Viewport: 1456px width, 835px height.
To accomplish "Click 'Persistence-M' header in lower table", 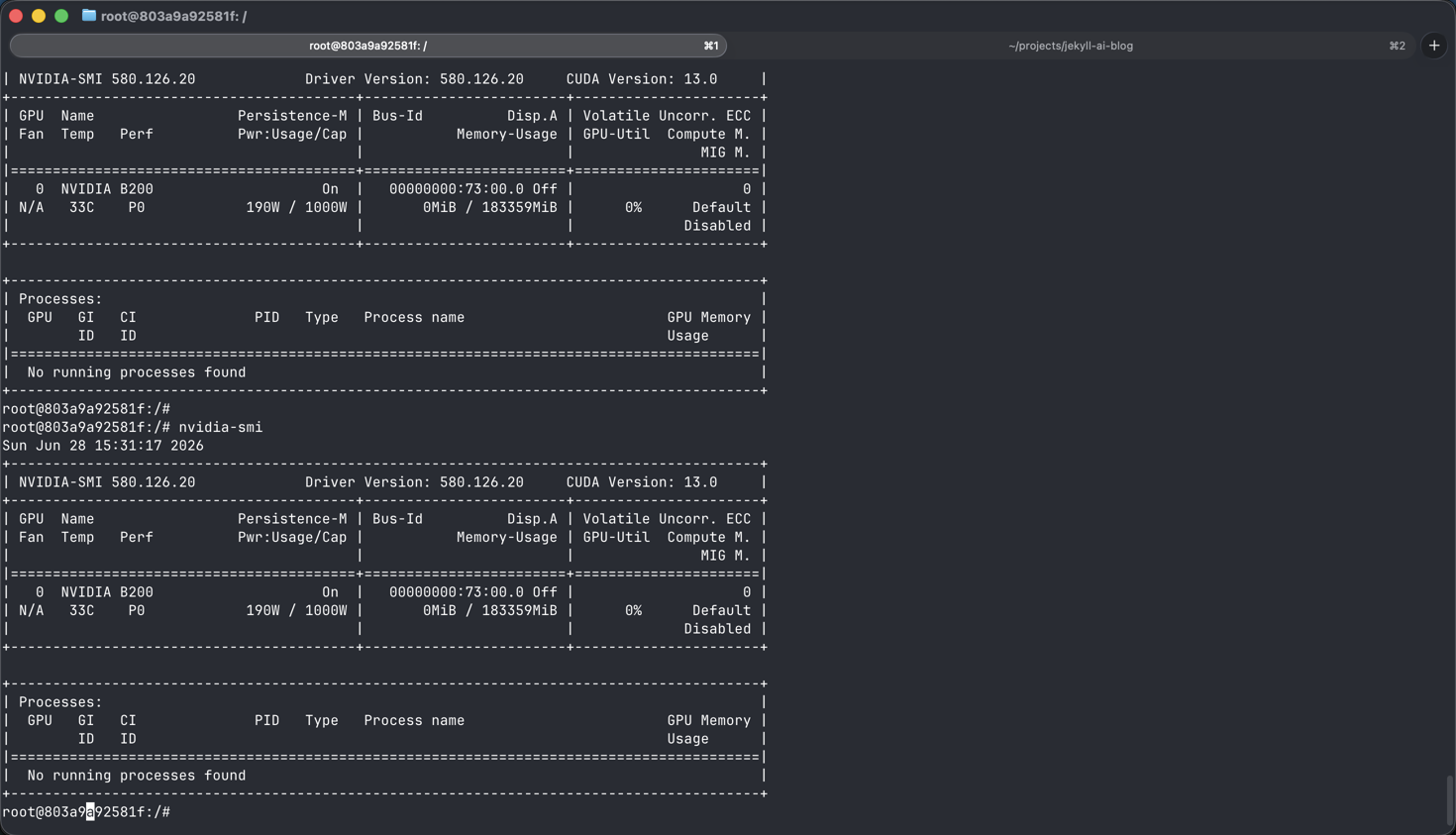I will click(292, 519).
